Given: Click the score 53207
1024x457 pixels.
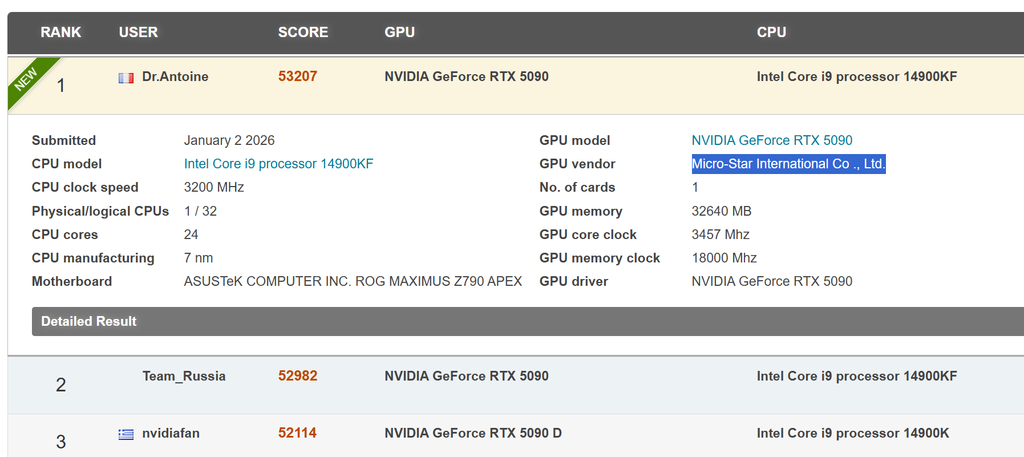Looking at the screenshot, I should pos(297,77).
